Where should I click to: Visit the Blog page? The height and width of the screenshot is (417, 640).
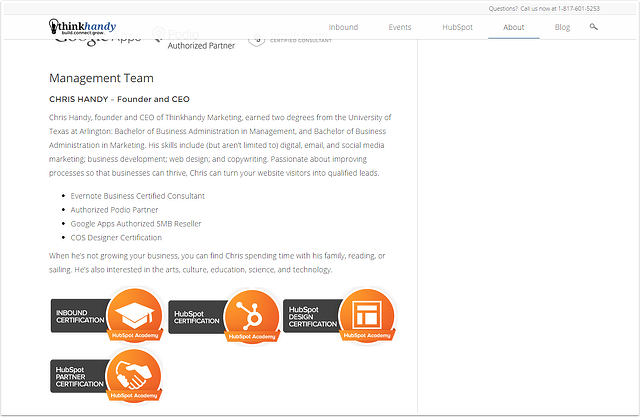tap(562, 27)
